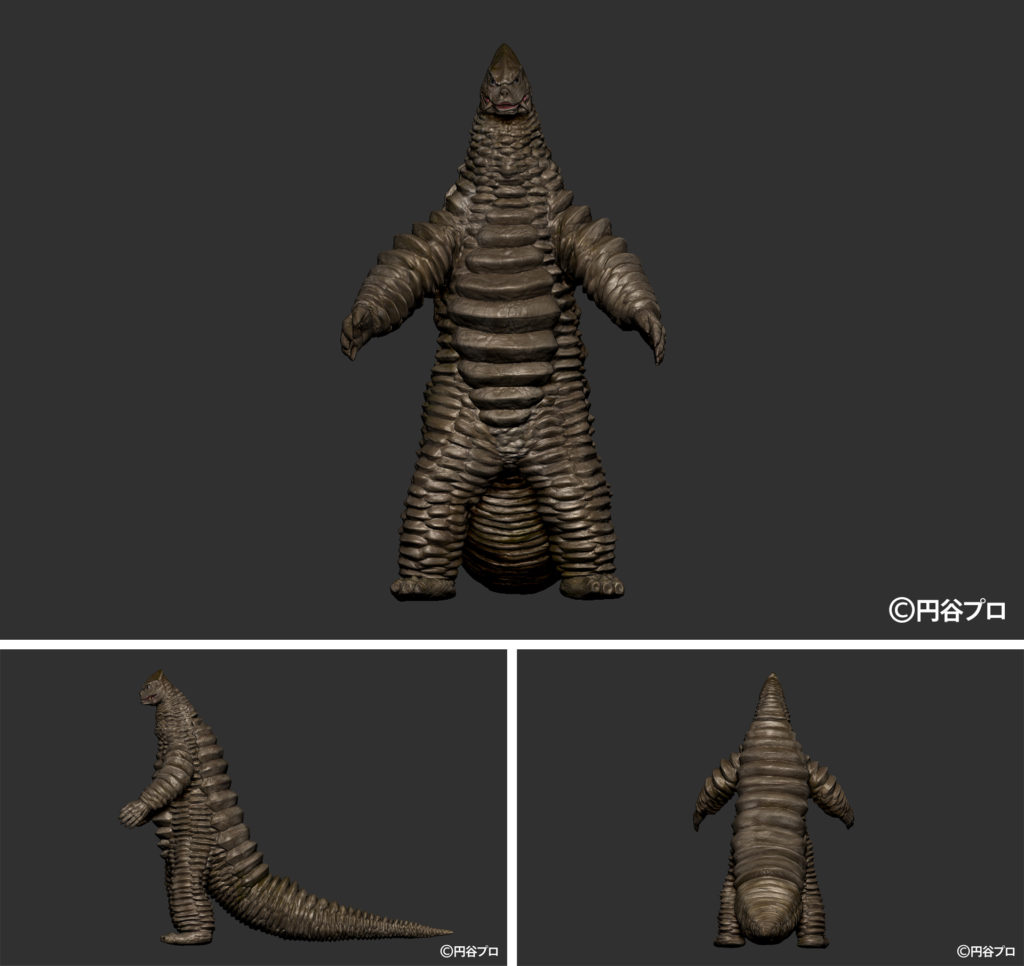Click the front-view monster's right-side clawed hand
Image resolution: width=1024 pixels, height=966 pixels.
651,334
